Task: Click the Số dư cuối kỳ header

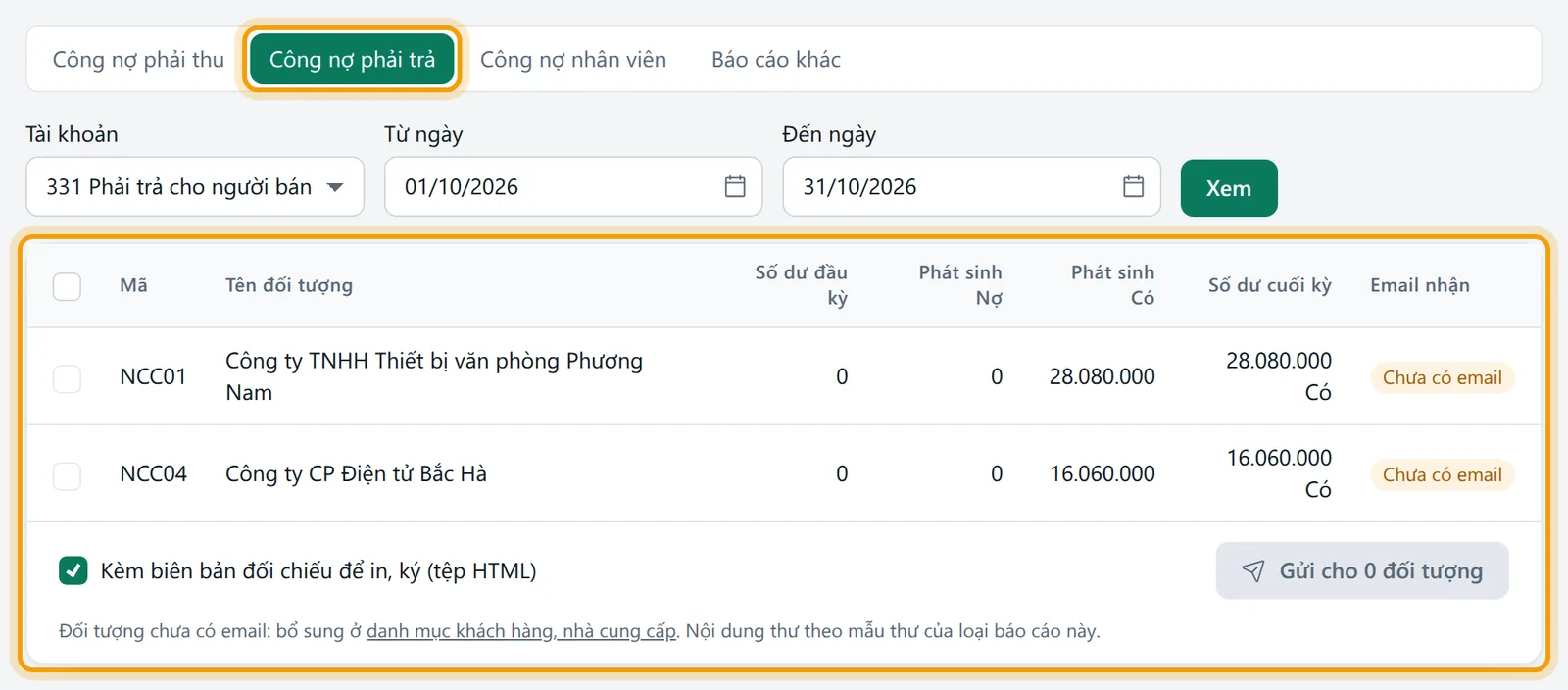Action: pyautogui.click(x=1270, y=285)
